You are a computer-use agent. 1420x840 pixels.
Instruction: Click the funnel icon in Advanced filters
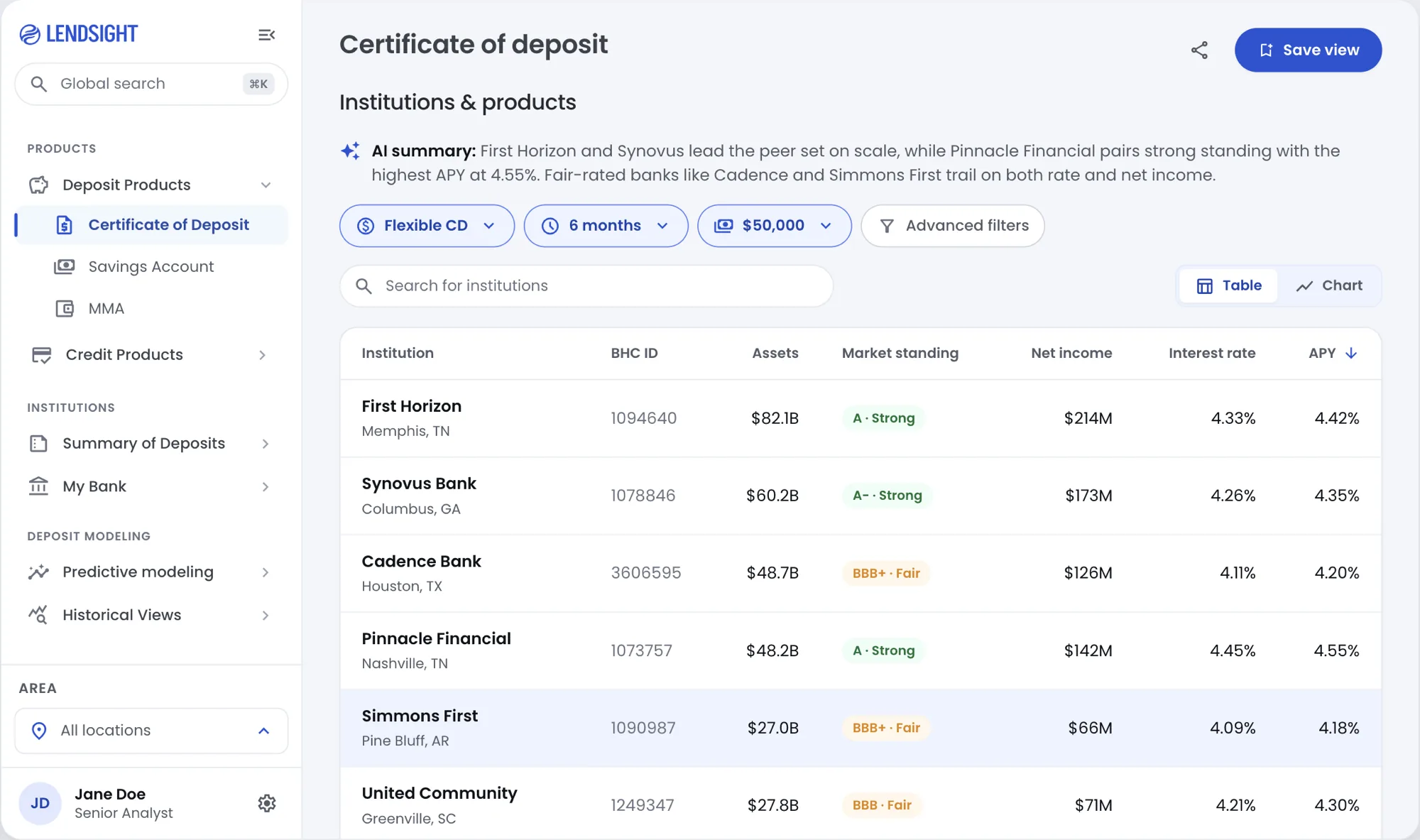pos(887,226)
